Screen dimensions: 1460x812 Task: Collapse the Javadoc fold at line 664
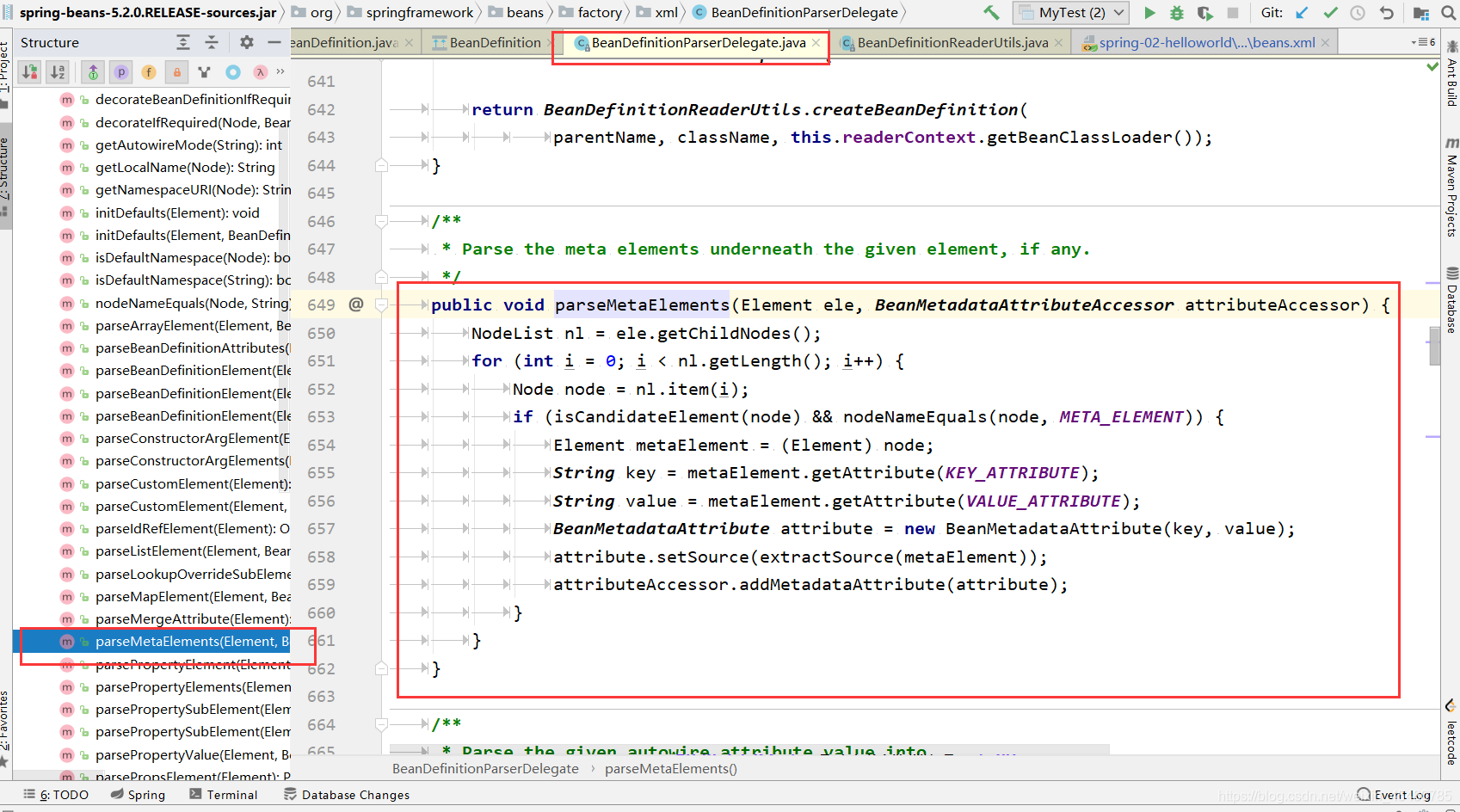381,724
